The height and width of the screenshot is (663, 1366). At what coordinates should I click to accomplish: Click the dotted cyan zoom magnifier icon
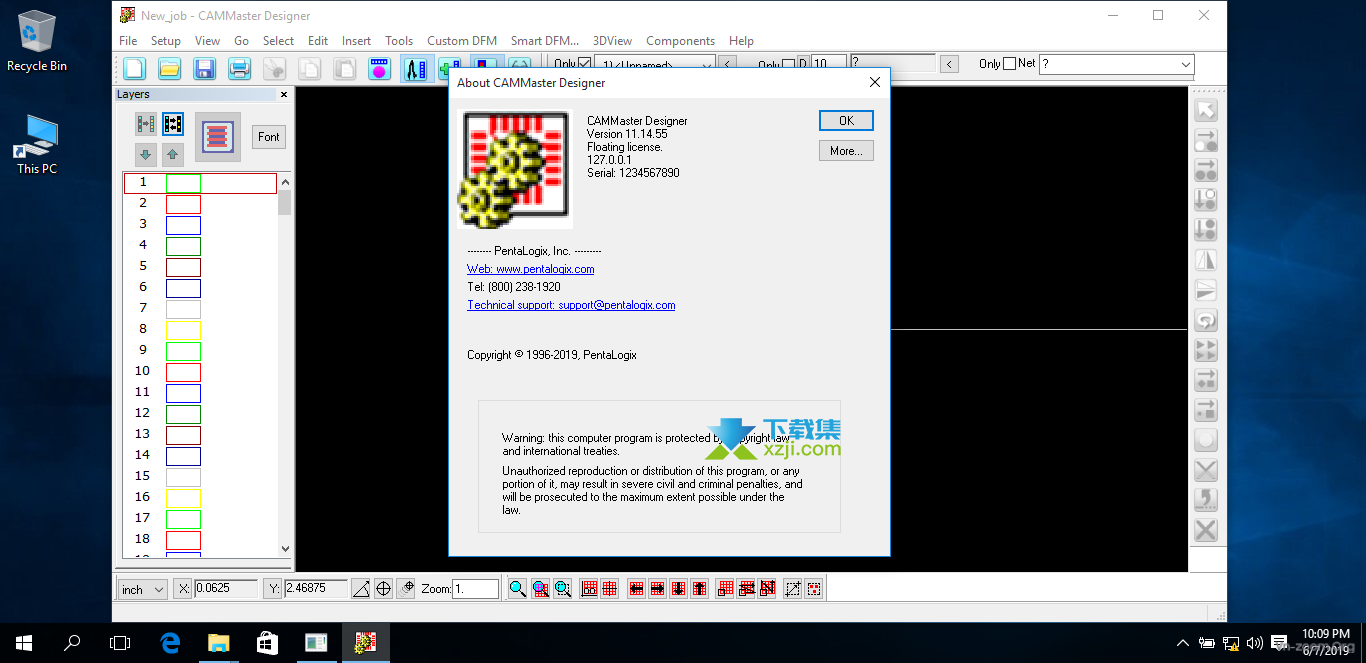563,588
